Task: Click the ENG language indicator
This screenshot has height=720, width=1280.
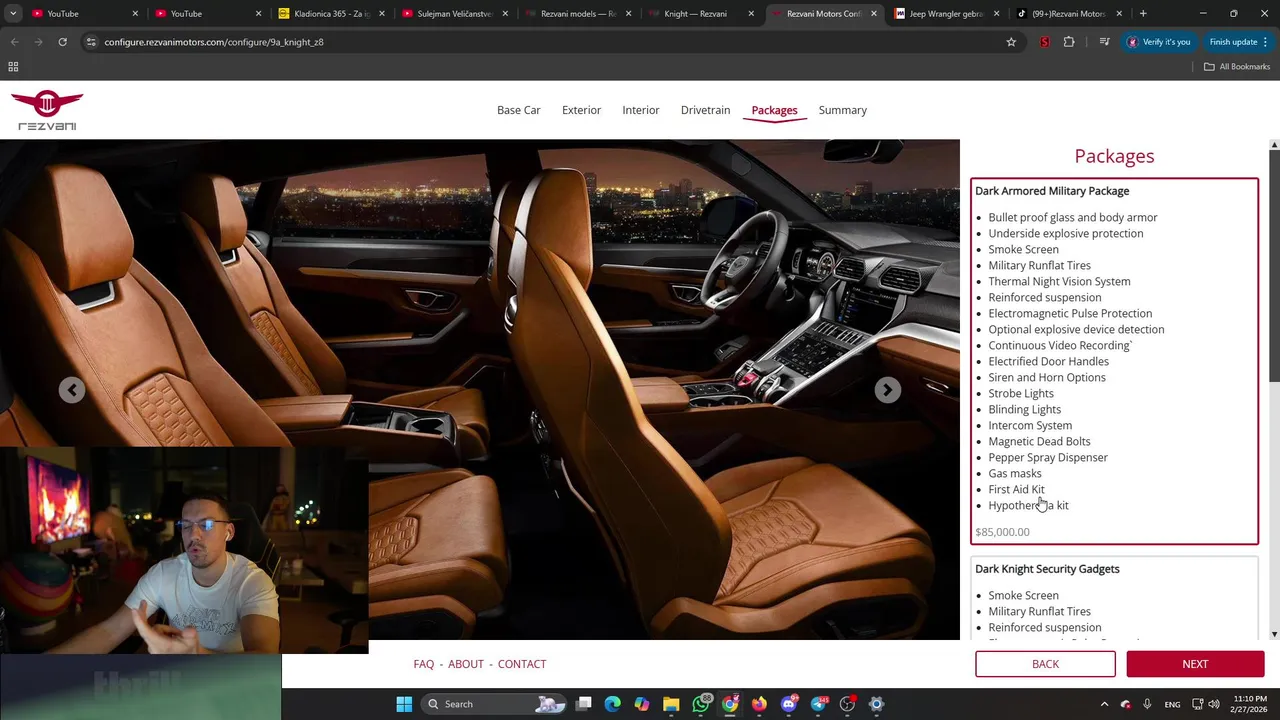Action: point(1172,704)
